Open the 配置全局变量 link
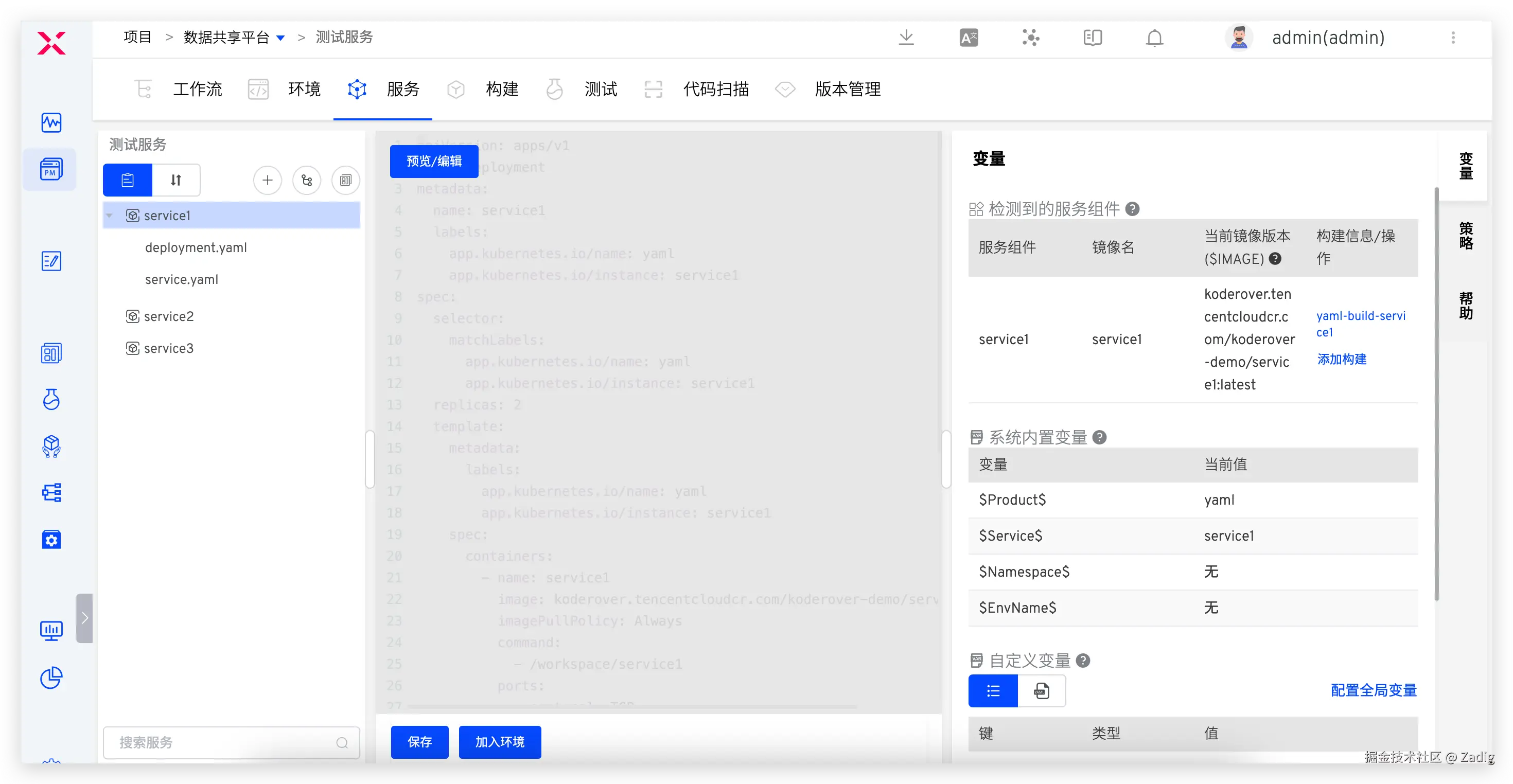This screenshot has width=1513, height=784. [x=1373, y=690]
